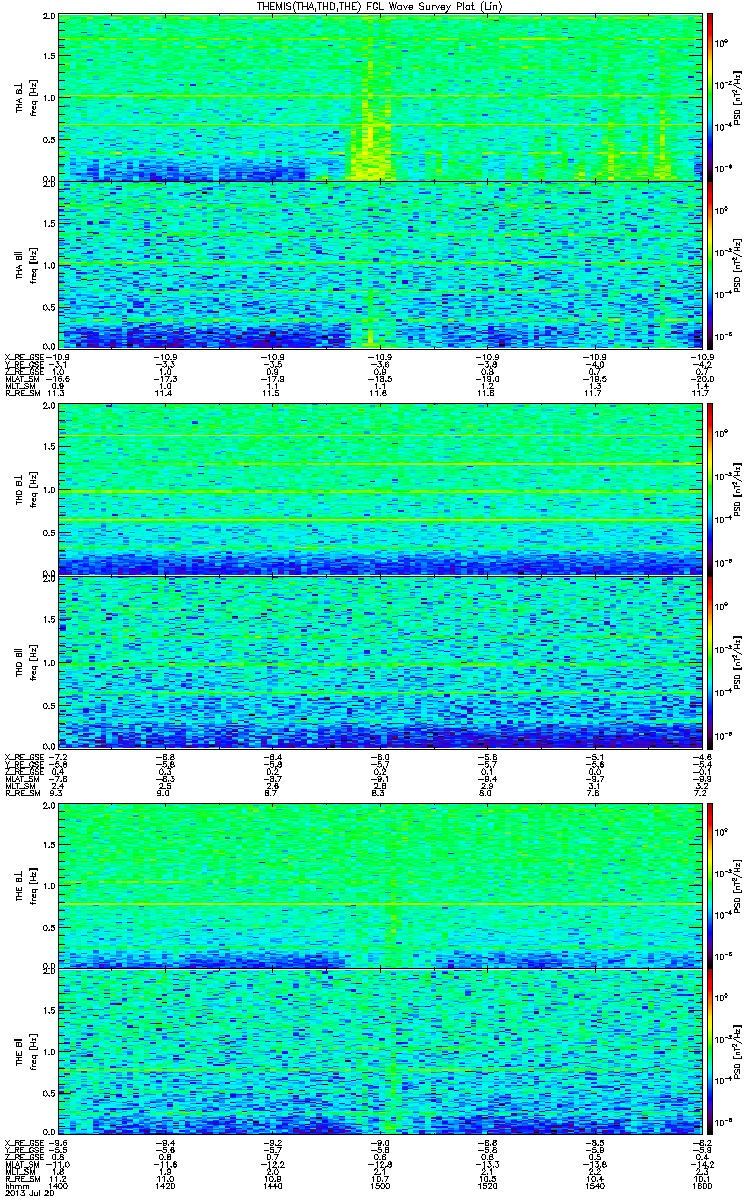750x1200 pixels.
Task: Select the THA B-parallel spectrogram panel
Action: pyautogui.click(x=379, y=263)
